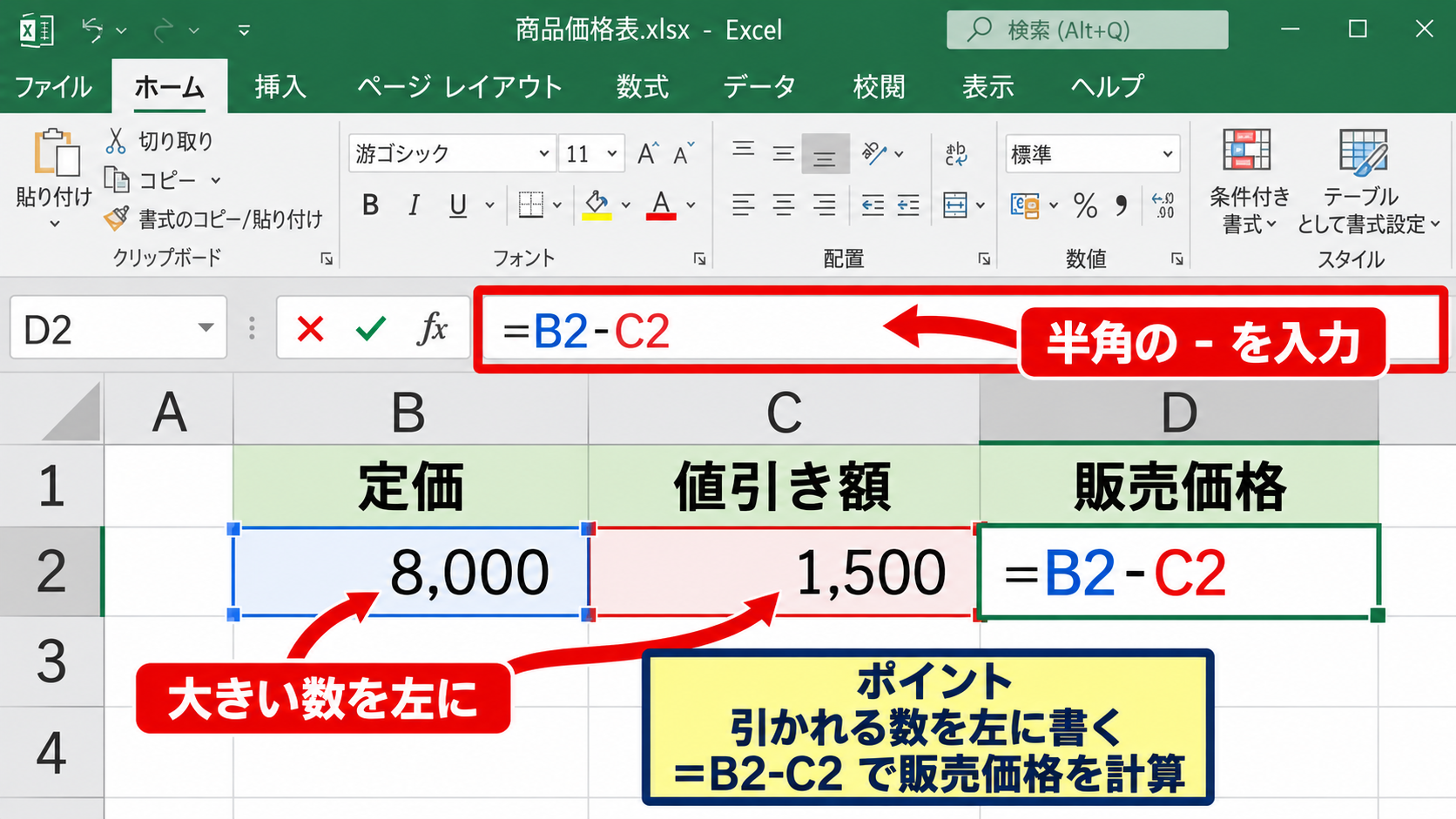This screenshot has width=1456, height=819.
Task: Cancel formula entry with red X
Action: coord(310,329)
